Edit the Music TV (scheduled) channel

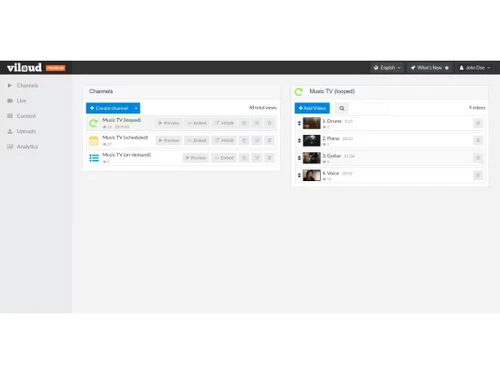point(257,140)
